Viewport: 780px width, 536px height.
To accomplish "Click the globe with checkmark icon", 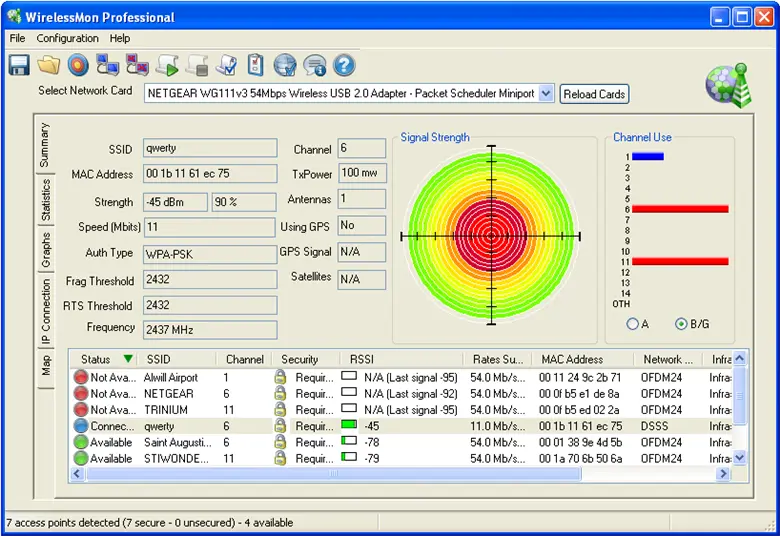I will pos(285,66).
